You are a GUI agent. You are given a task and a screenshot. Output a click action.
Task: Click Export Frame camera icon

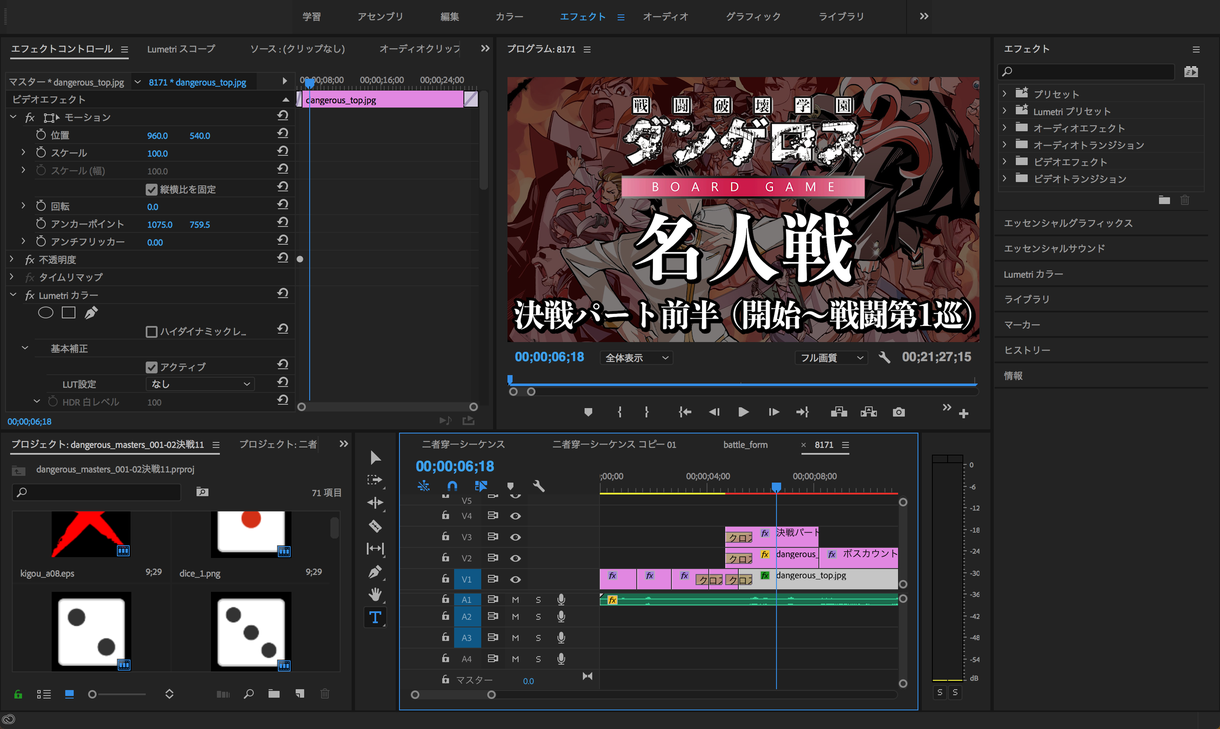coord(899,412)
